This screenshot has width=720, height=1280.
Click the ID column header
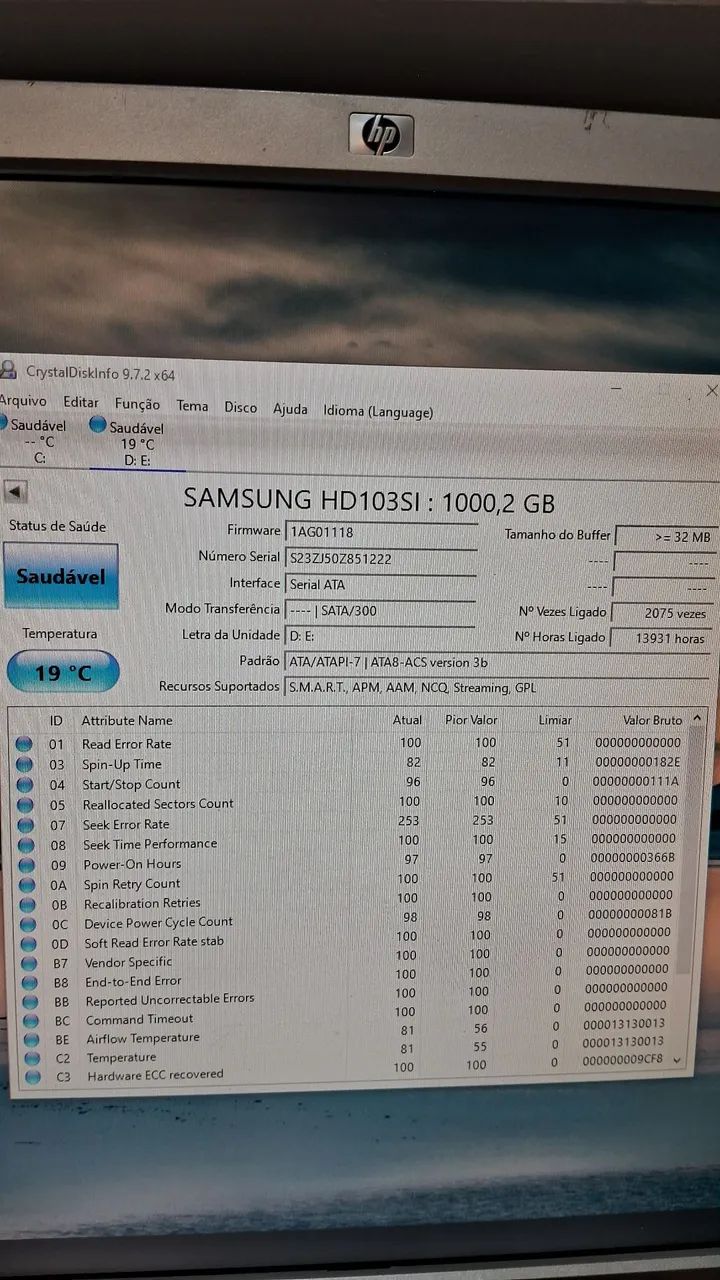point(56,720)
